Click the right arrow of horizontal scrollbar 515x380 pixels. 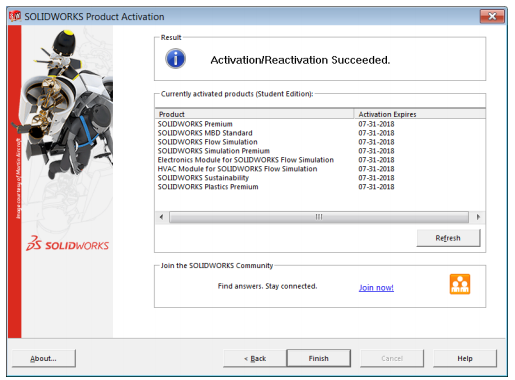click(x=478, y=217)
